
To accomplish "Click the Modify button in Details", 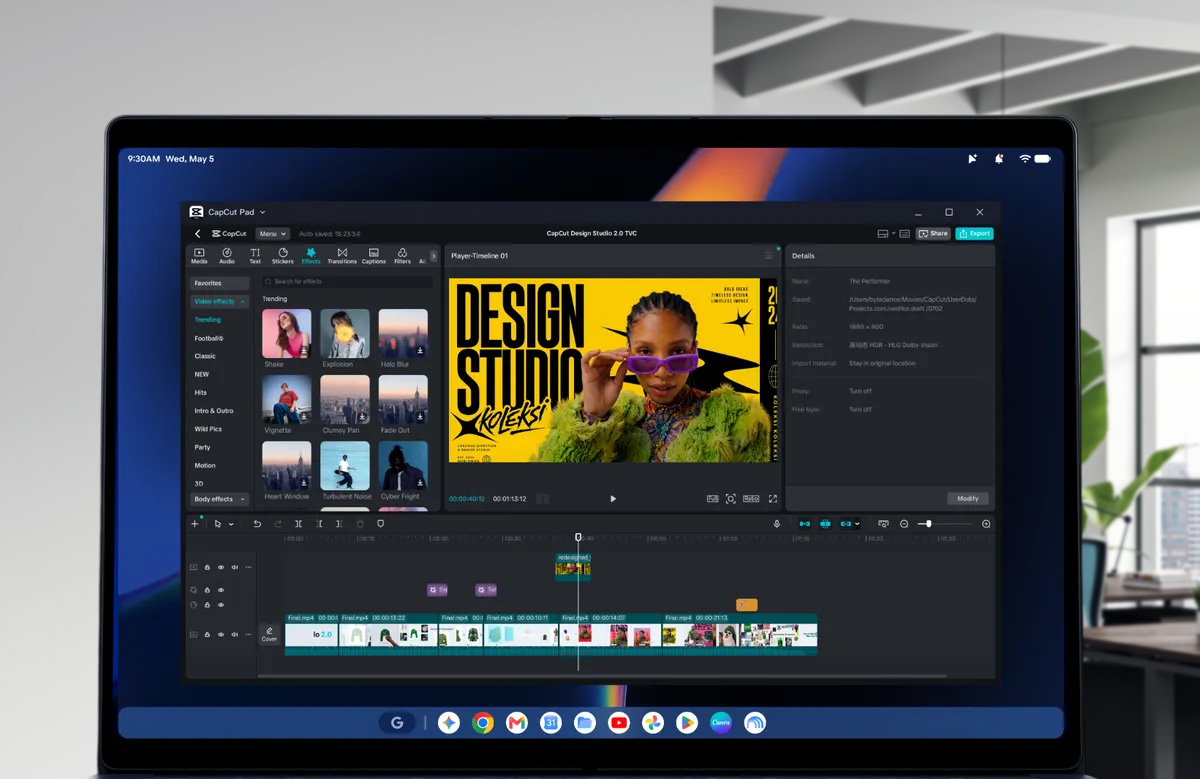I will tap(968, 498).
